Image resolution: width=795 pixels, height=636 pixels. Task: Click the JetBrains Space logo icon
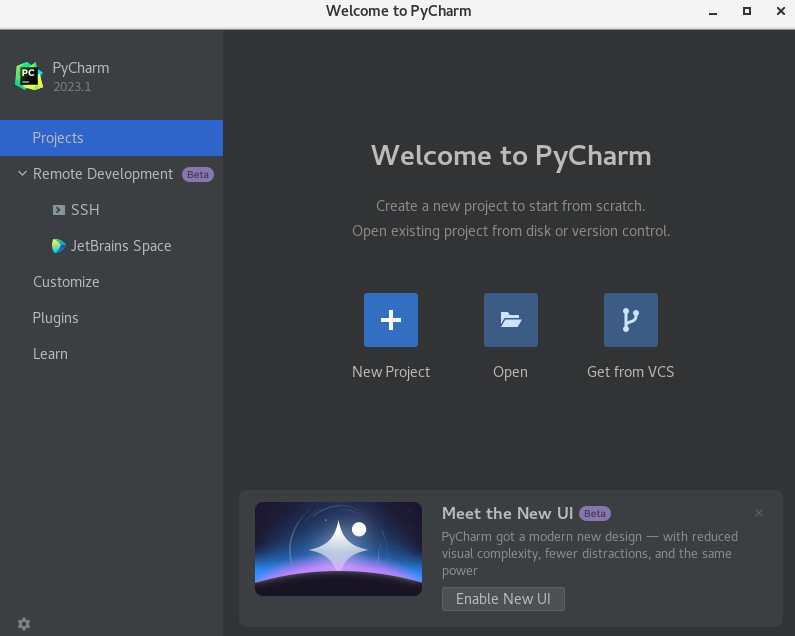(x=59, y=246)
